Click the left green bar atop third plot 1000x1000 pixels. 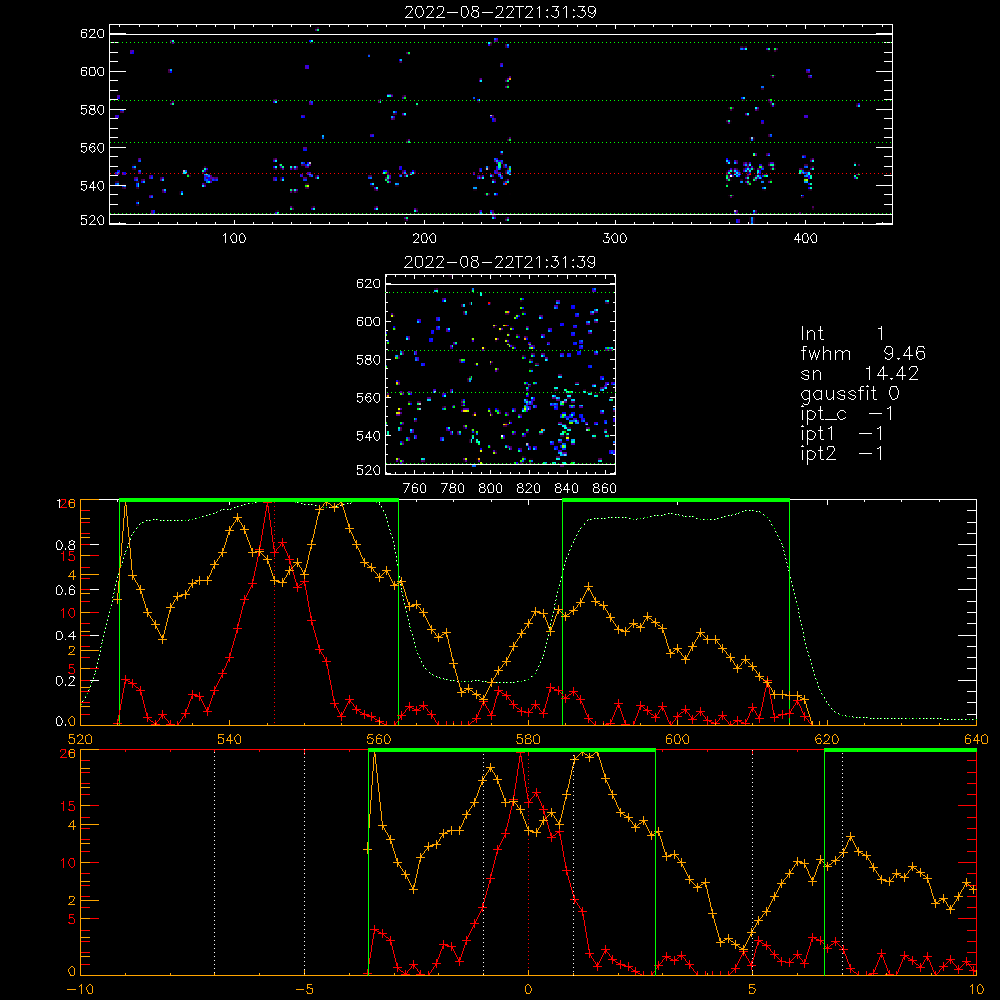click(x=259, y=501)
